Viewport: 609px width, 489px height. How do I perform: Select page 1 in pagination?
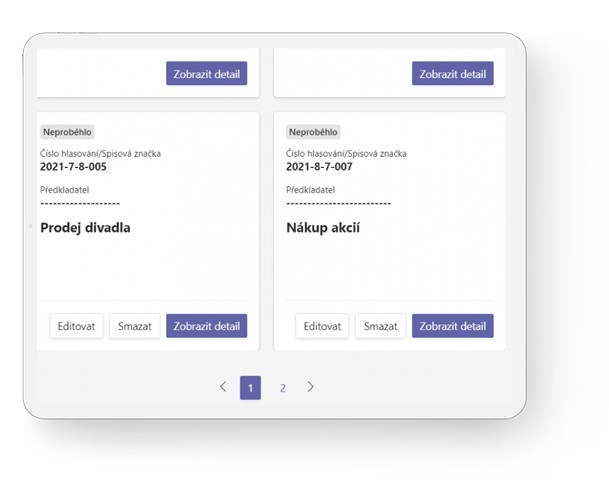[x=251, y=388]
